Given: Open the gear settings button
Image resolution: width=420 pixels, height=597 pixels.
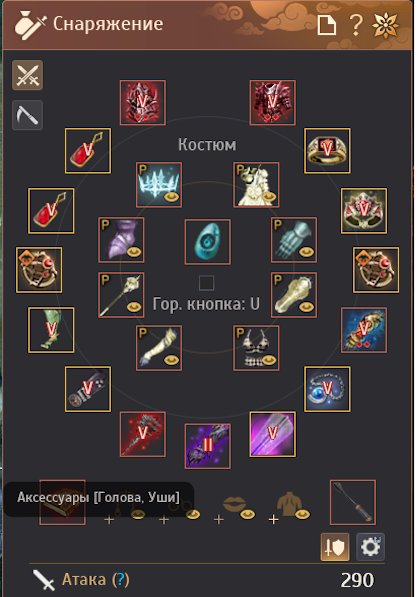Looking at the screenshot, I should click(x=370, y=548).
